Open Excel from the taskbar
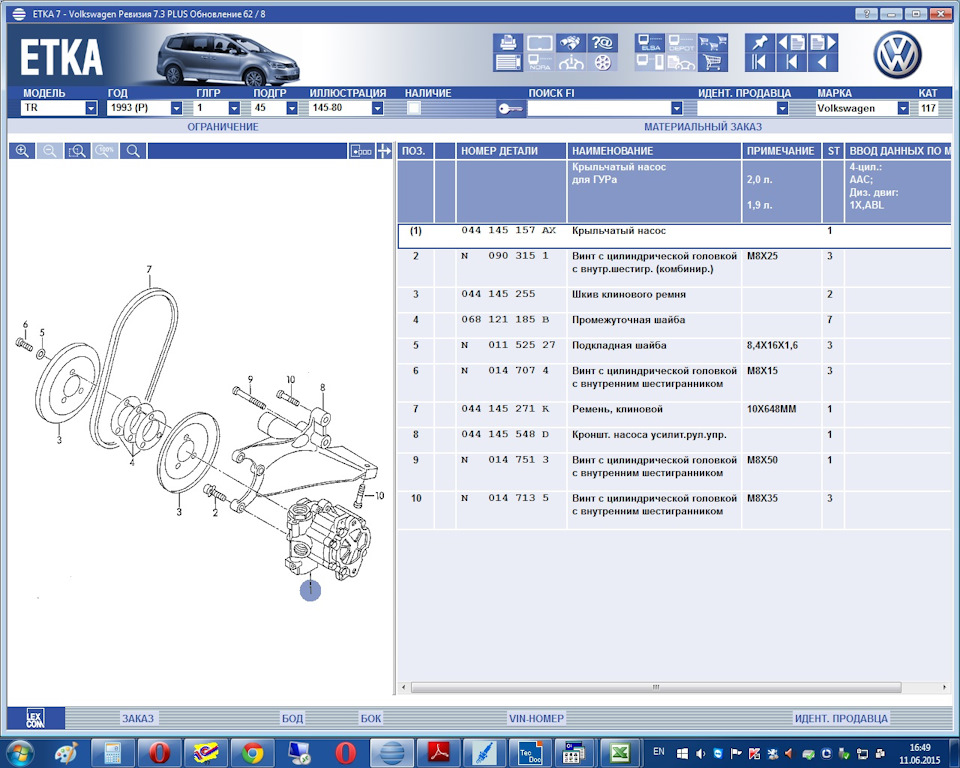 (x=621, y=753)
